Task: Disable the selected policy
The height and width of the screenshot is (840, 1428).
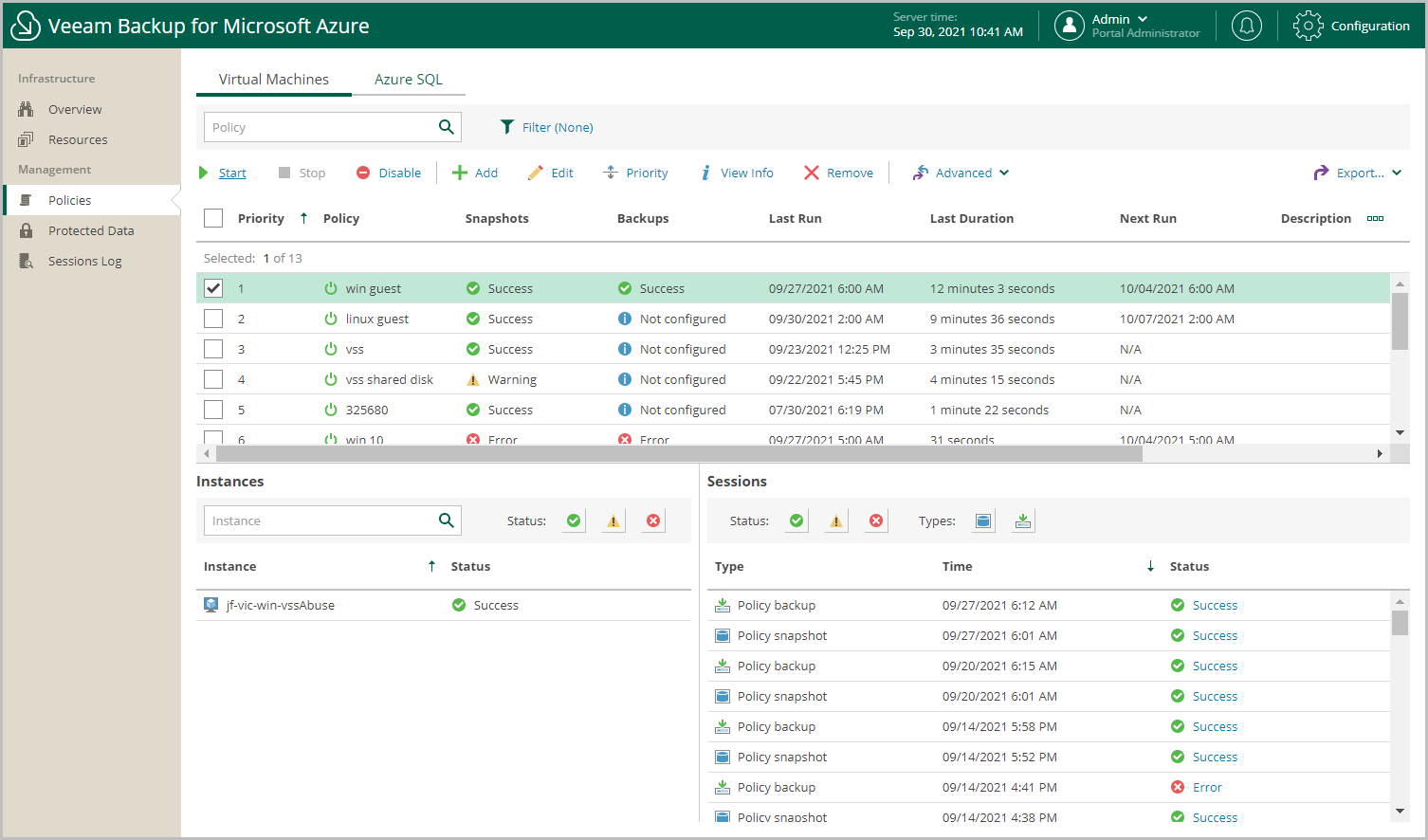Action: click(389, 173)
